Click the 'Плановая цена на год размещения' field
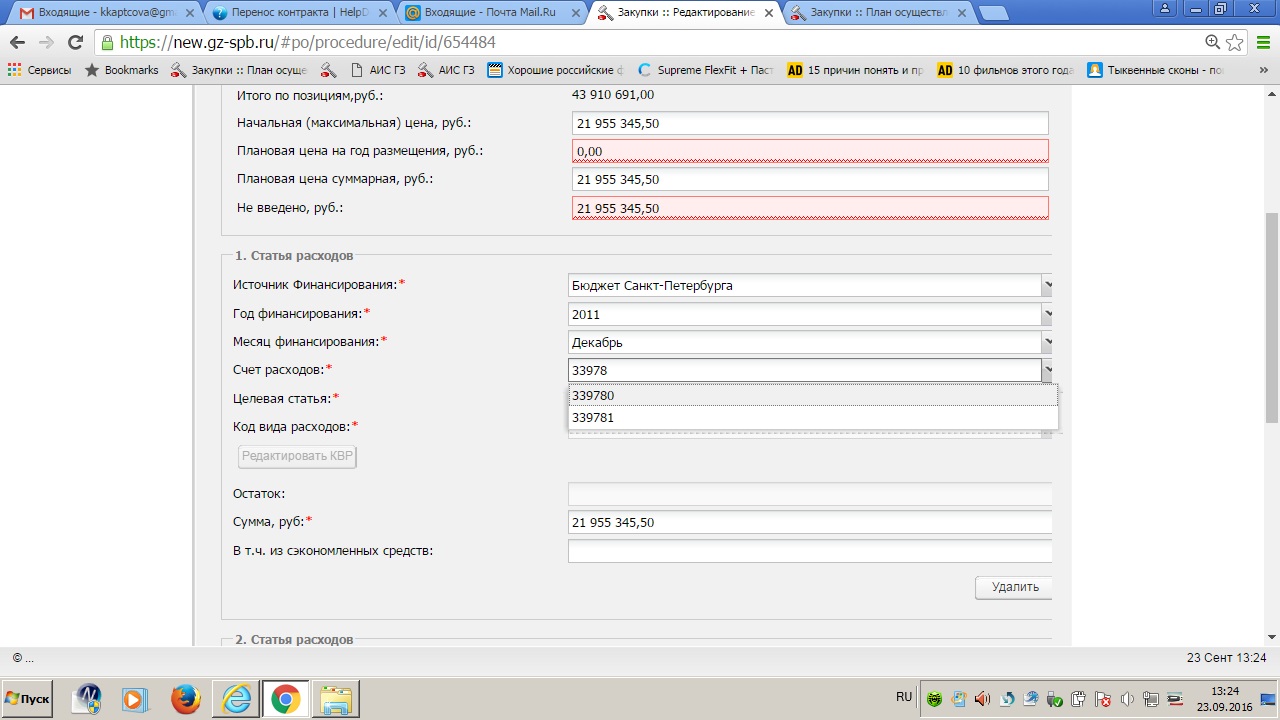This screenshot has height=720, width=1280. pos(810,151)
